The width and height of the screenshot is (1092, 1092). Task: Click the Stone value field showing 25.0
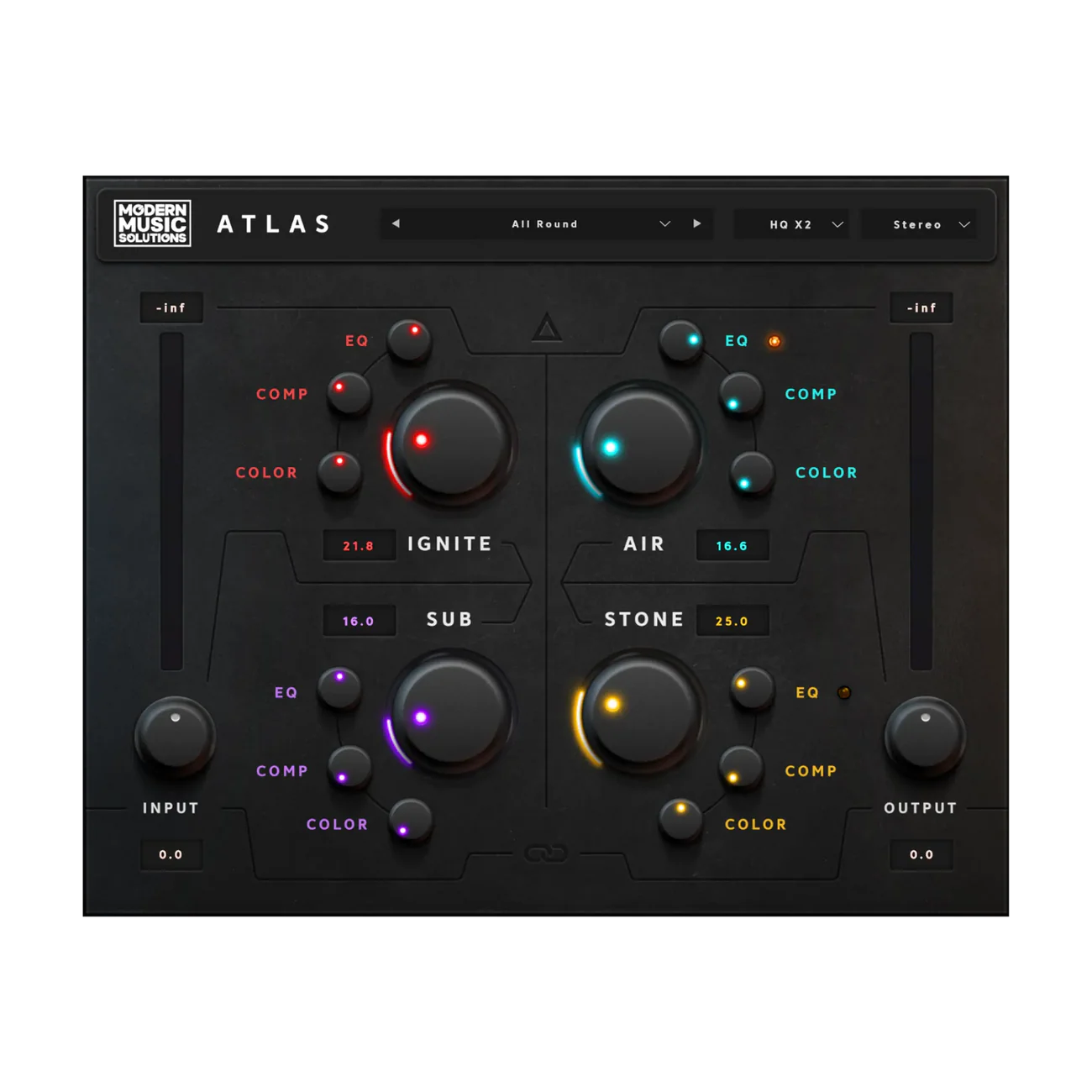[x=732, y=622]
